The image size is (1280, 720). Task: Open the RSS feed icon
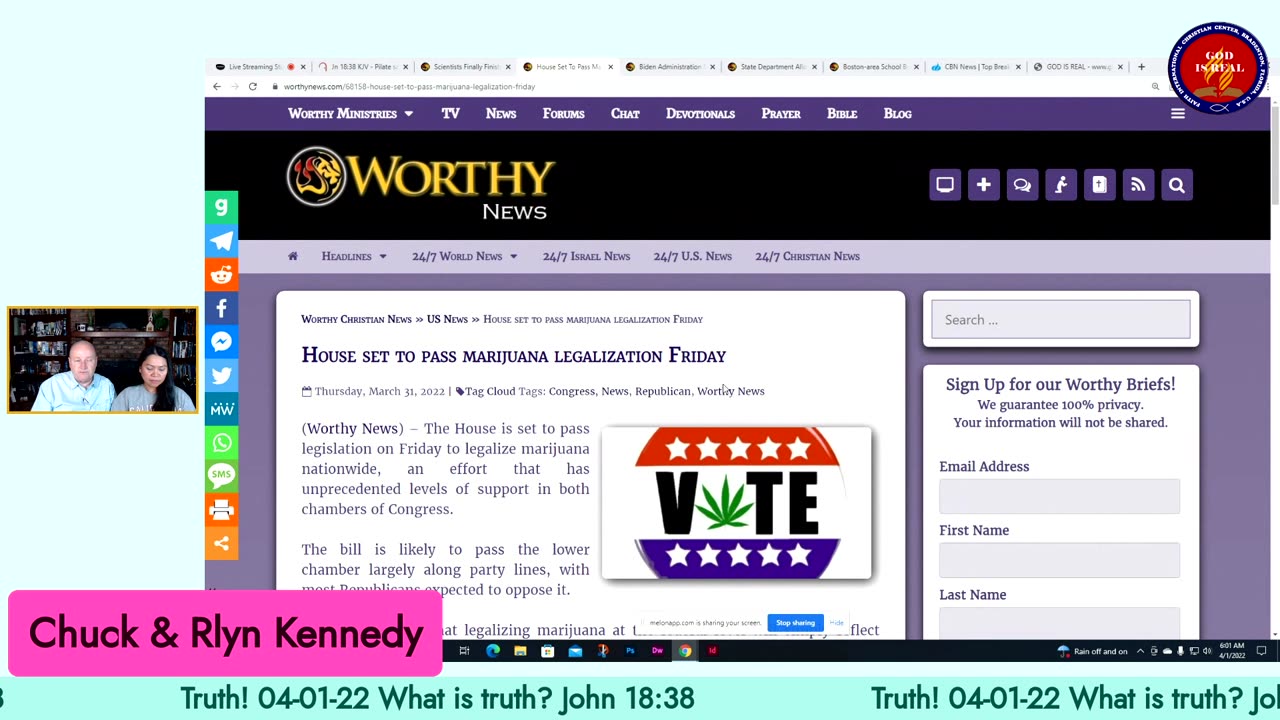1138,185
